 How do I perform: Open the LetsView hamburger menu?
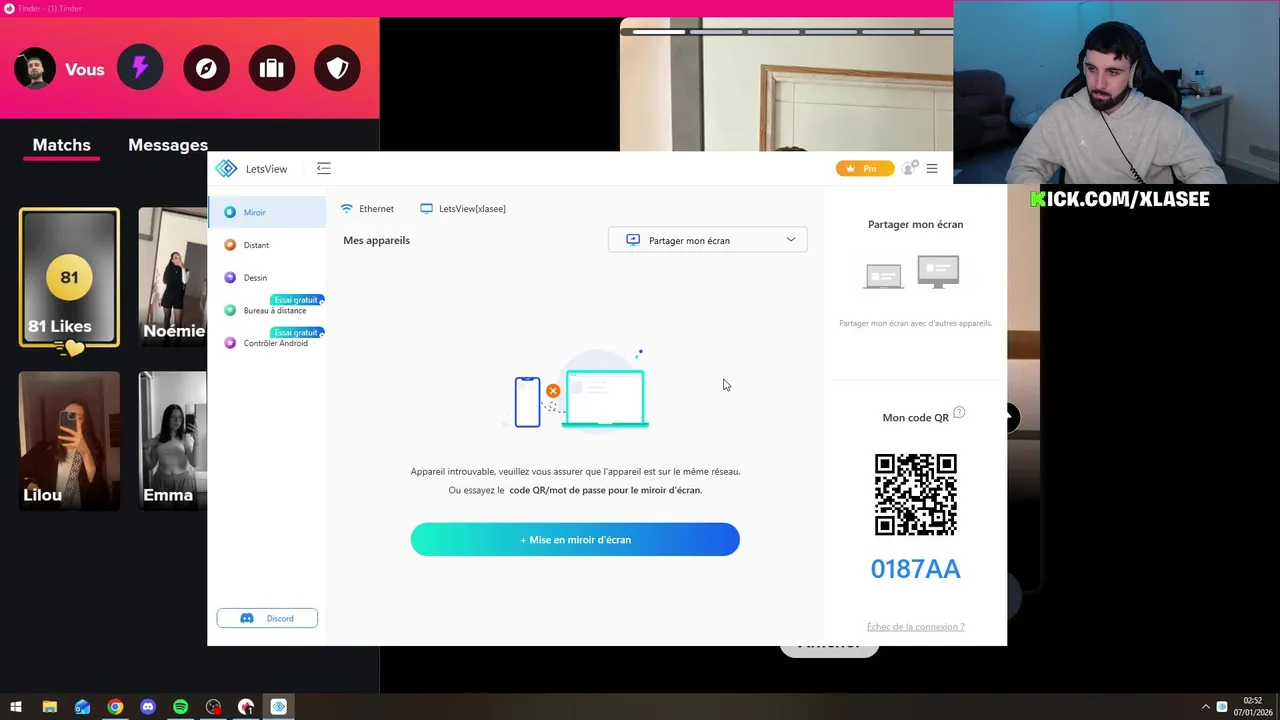pyautogui.click(x=932, y=168)
